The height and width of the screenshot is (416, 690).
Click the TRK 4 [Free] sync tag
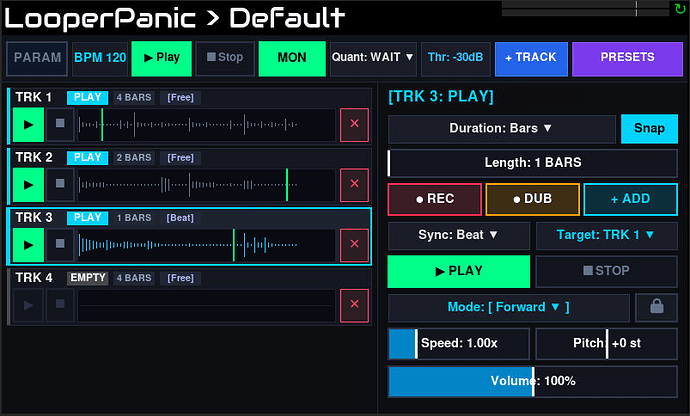click(x=180, y=278)
